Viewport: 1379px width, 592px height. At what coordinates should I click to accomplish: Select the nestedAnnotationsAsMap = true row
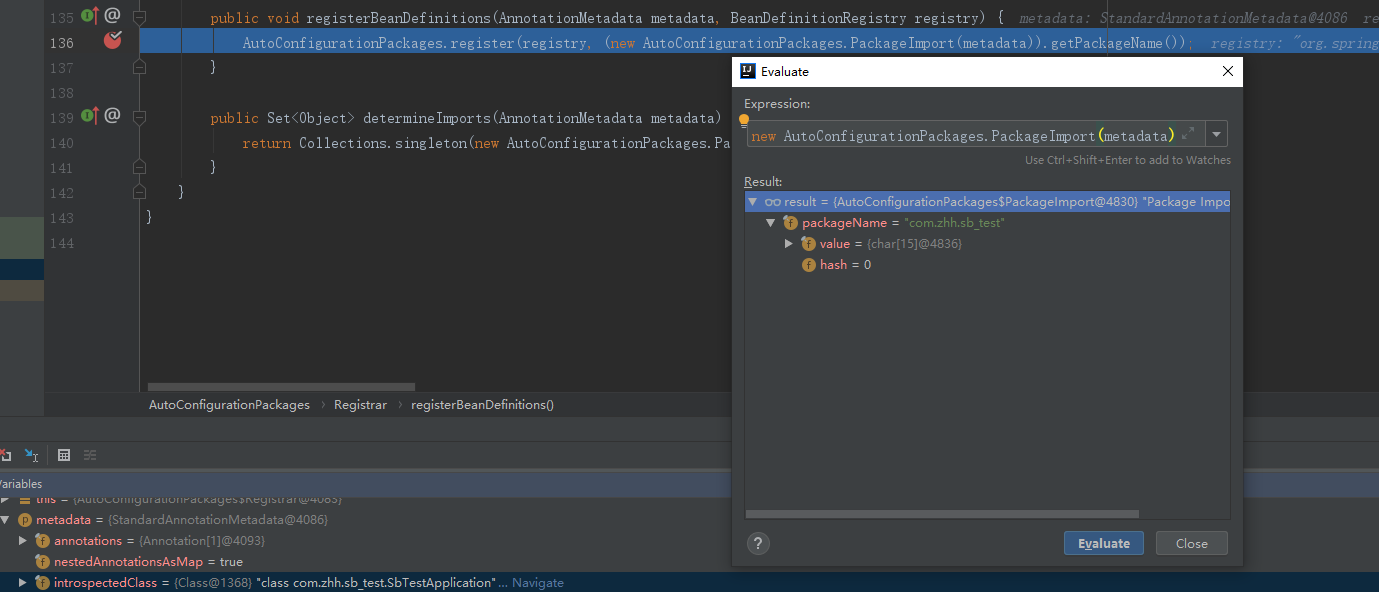(689, 562)
